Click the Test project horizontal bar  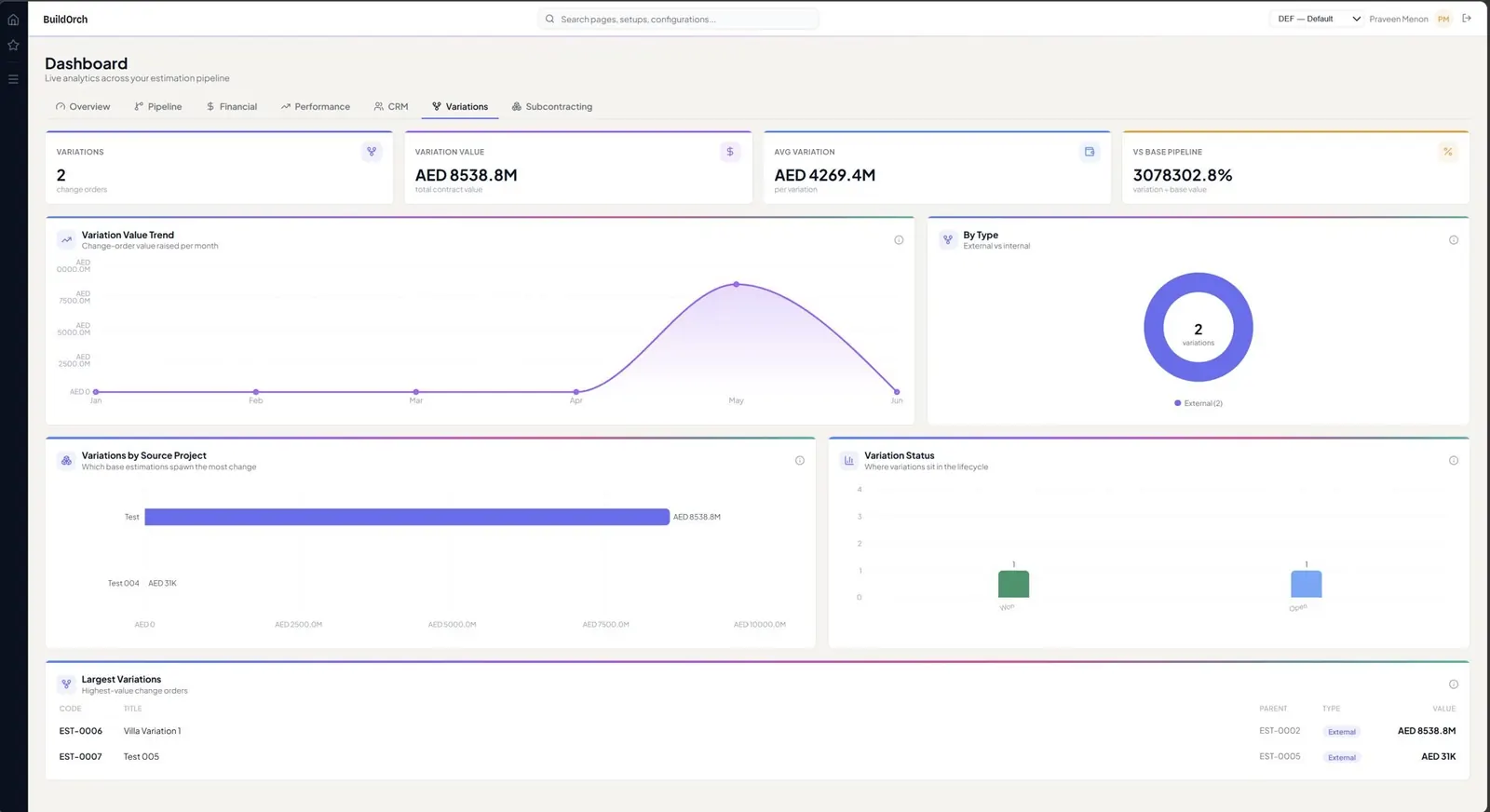coord(407,517)
